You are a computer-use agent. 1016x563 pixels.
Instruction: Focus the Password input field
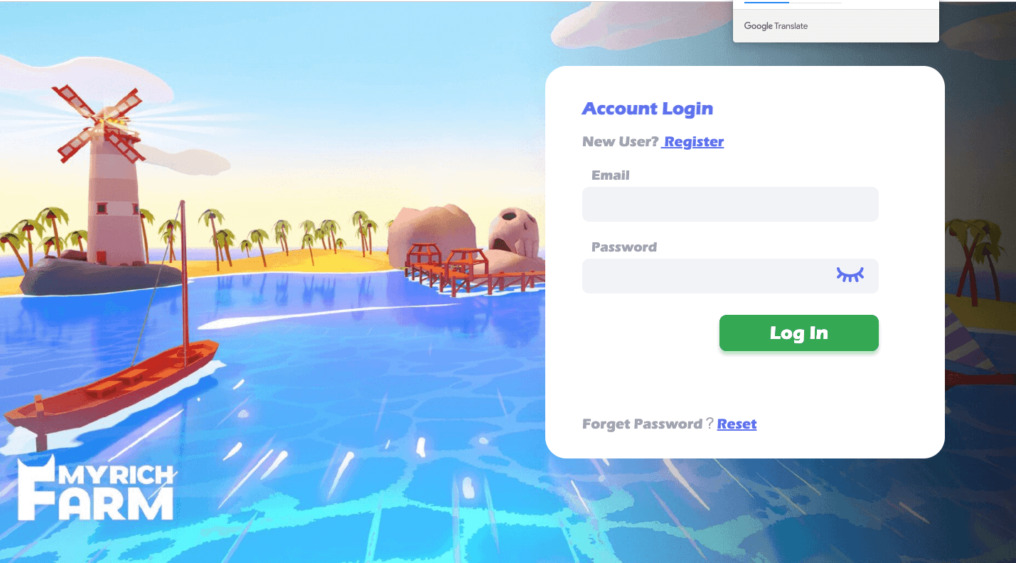(x=730, y=276)
